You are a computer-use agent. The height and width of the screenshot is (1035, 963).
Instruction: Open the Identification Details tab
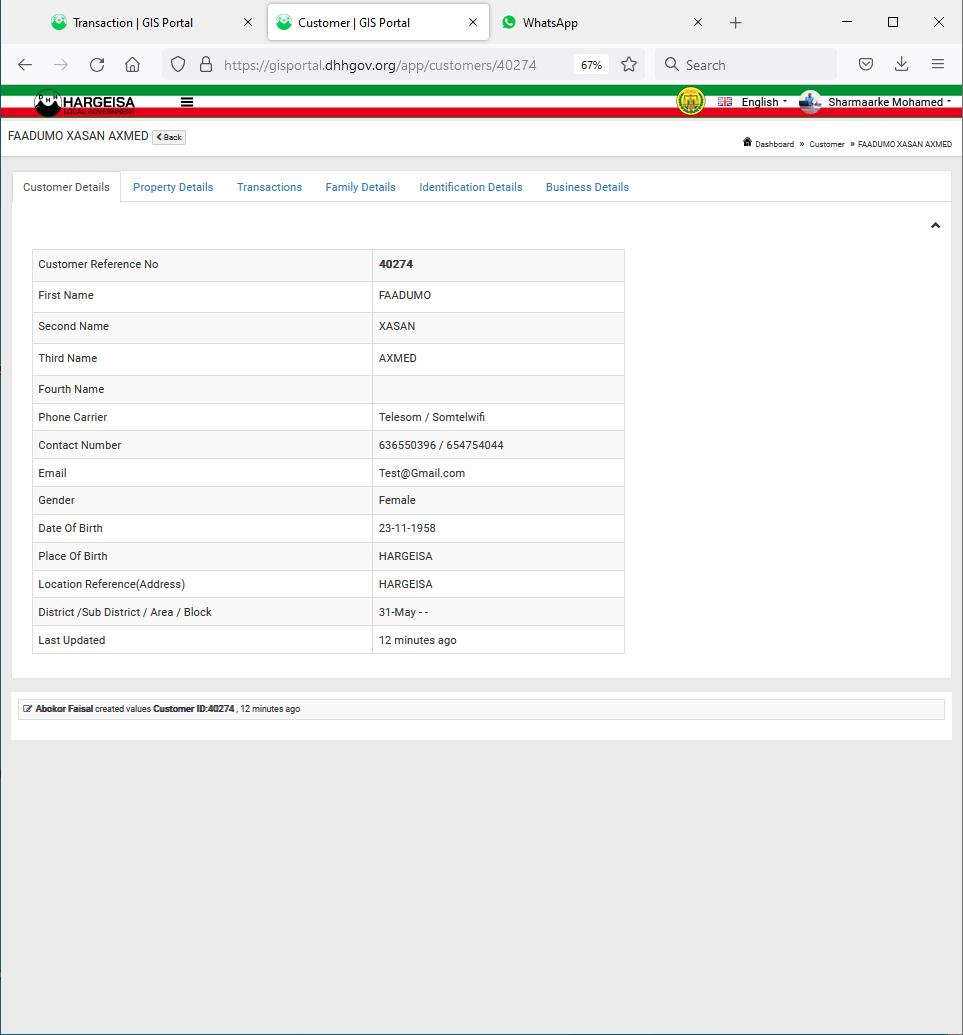coord(471,187)
